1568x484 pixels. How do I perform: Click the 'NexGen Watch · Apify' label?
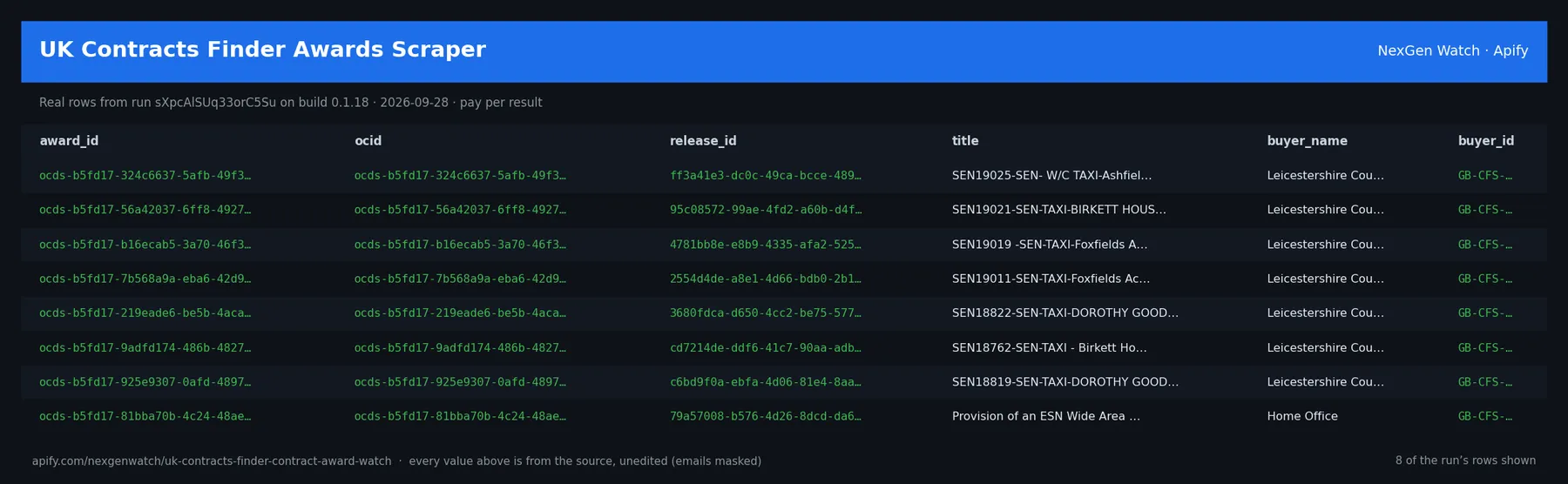click(1452, 50)
